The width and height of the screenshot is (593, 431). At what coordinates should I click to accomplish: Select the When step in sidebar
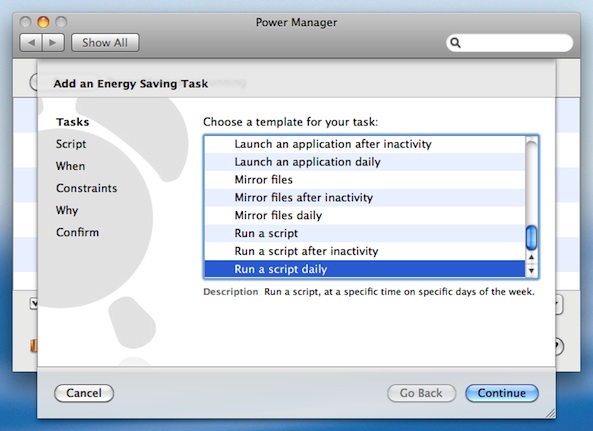point(70,166)
